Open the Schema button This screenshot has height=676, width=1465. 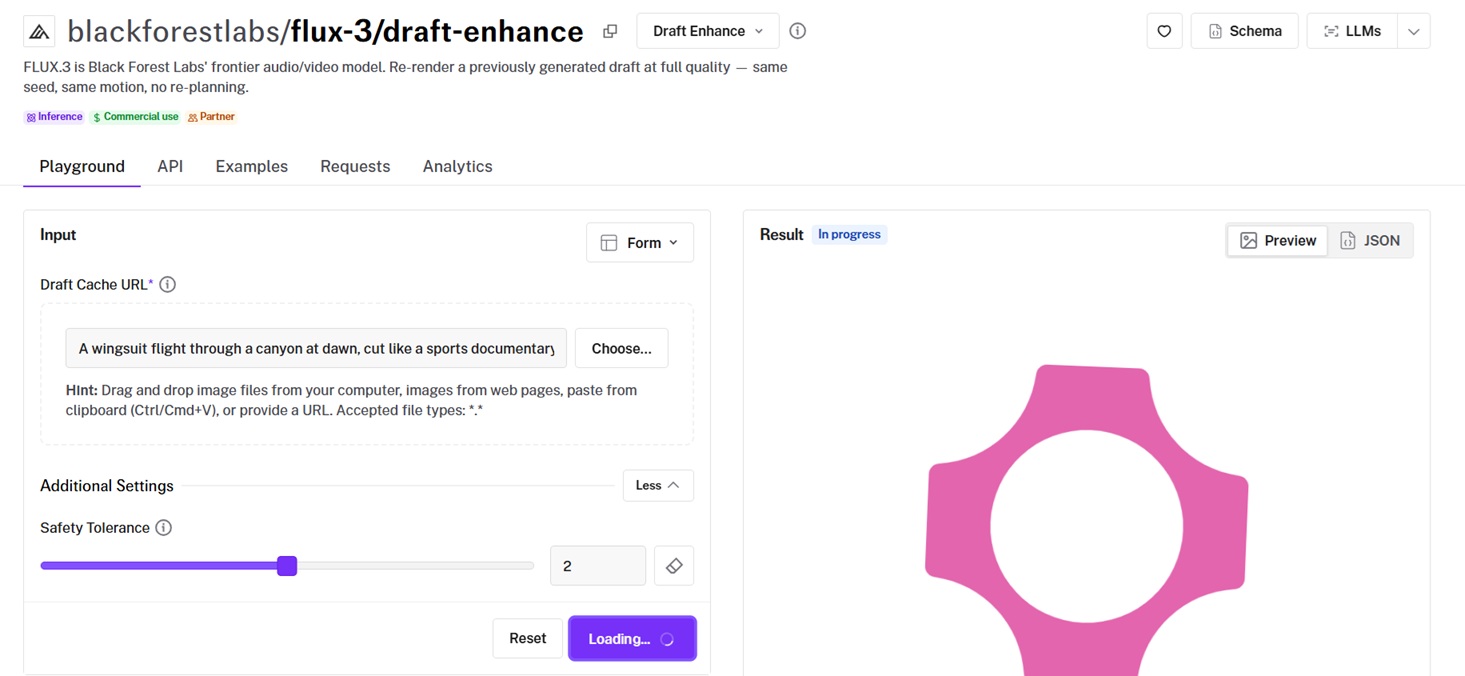point(1244,31)
